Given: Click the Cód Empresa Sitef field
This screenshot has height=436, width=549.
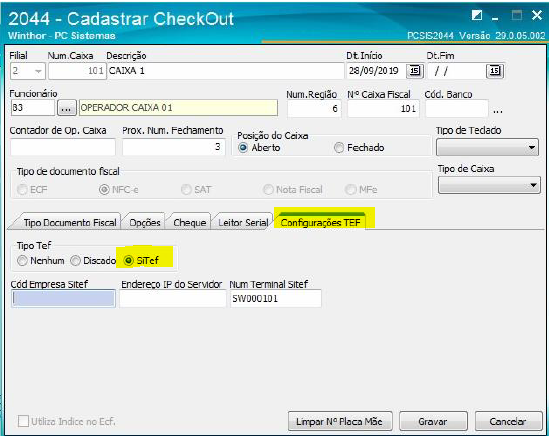Looking at the screenshot, I should point(63,299).
